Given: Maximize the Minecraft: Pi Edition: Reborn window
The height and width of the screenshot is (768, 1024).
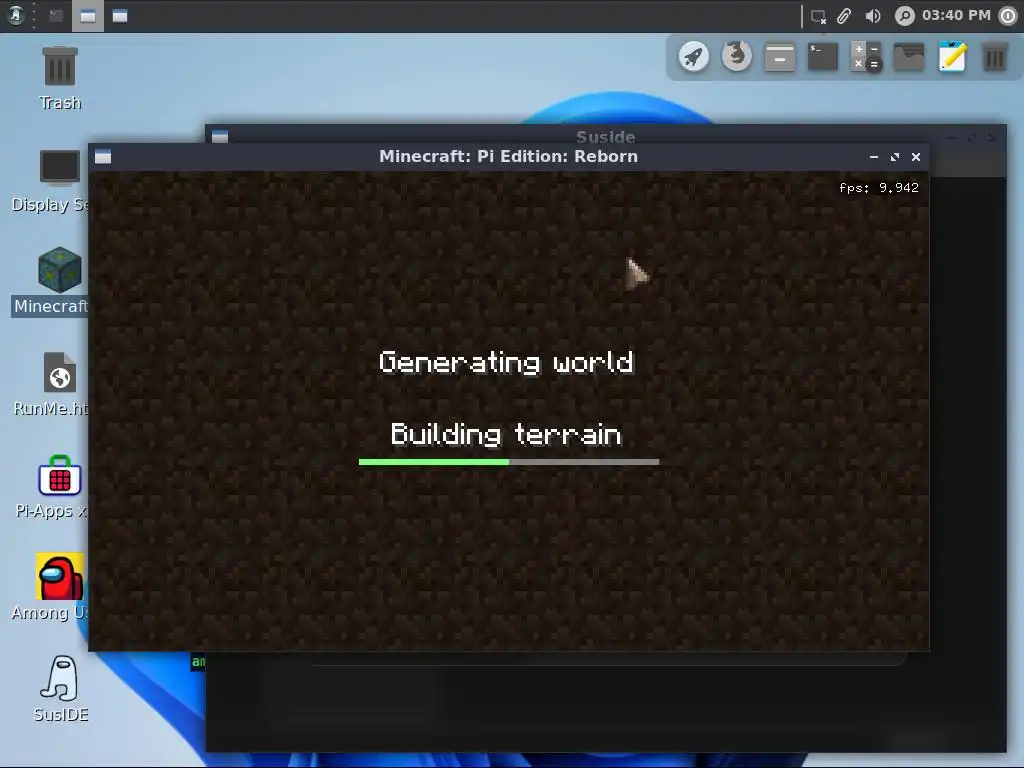Looking at the screenshot, I should 895,157.
